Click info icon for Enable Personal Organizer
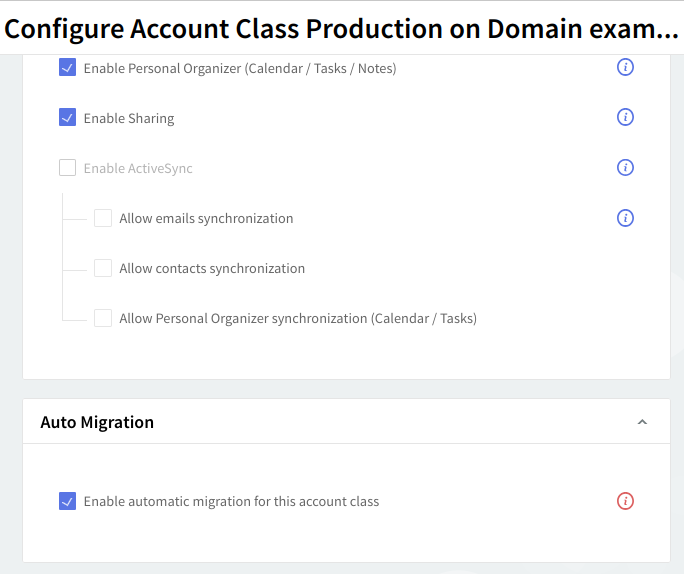 pos(626,68)
